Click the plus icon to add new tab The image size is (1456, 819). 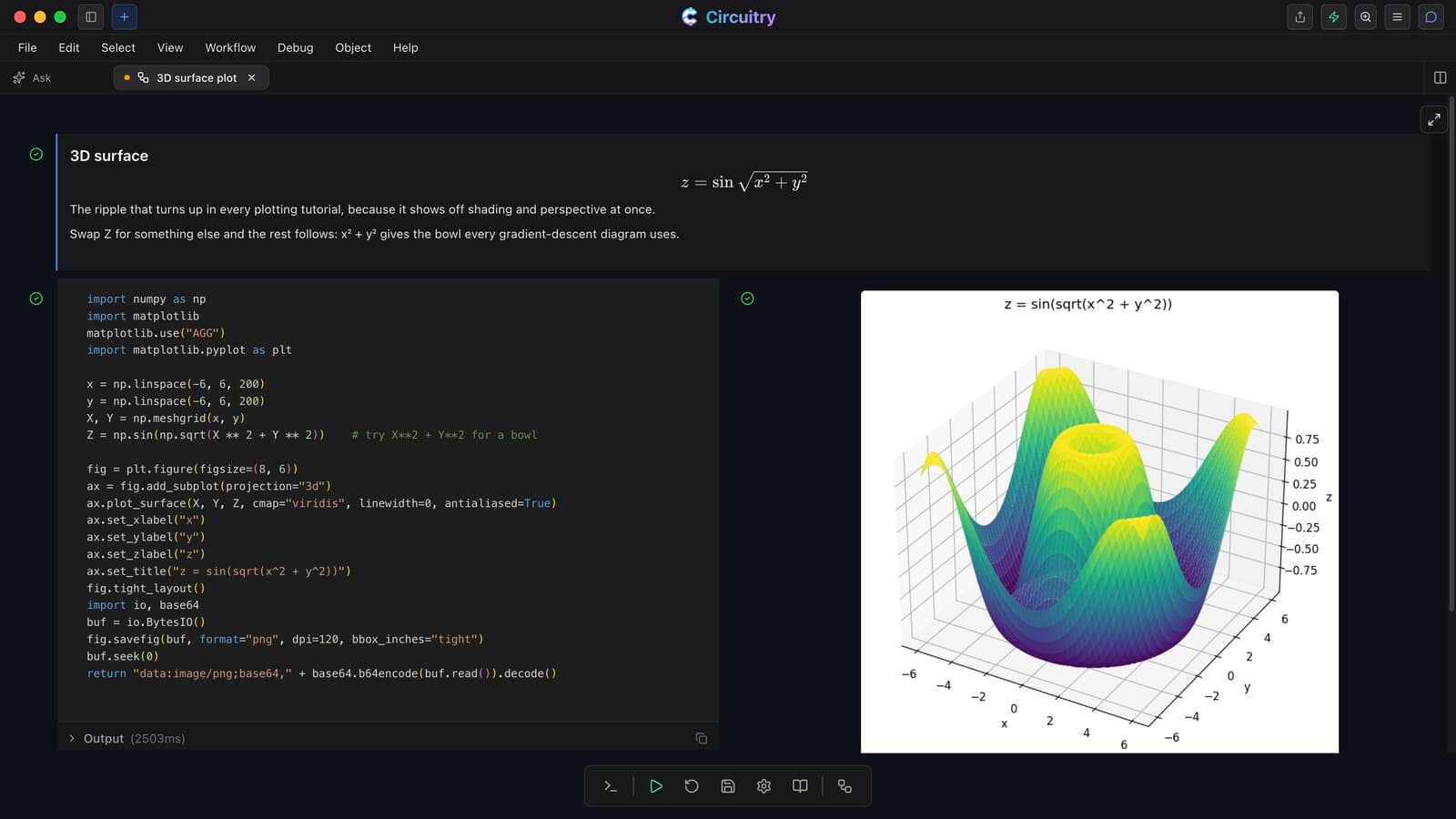(x=125, y=16)
